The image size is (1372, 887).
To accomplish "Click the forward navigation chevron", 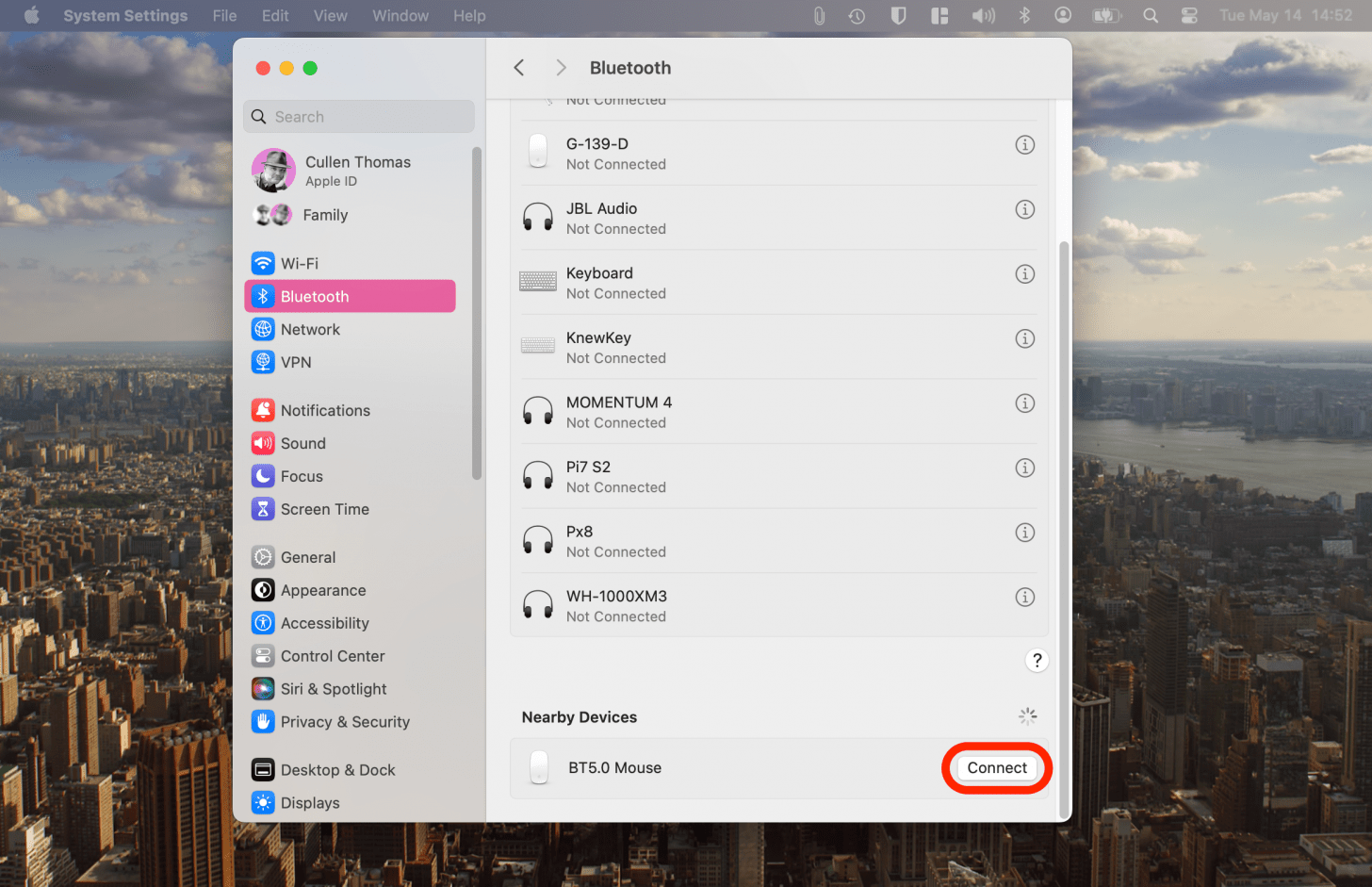I will point(560,67).
